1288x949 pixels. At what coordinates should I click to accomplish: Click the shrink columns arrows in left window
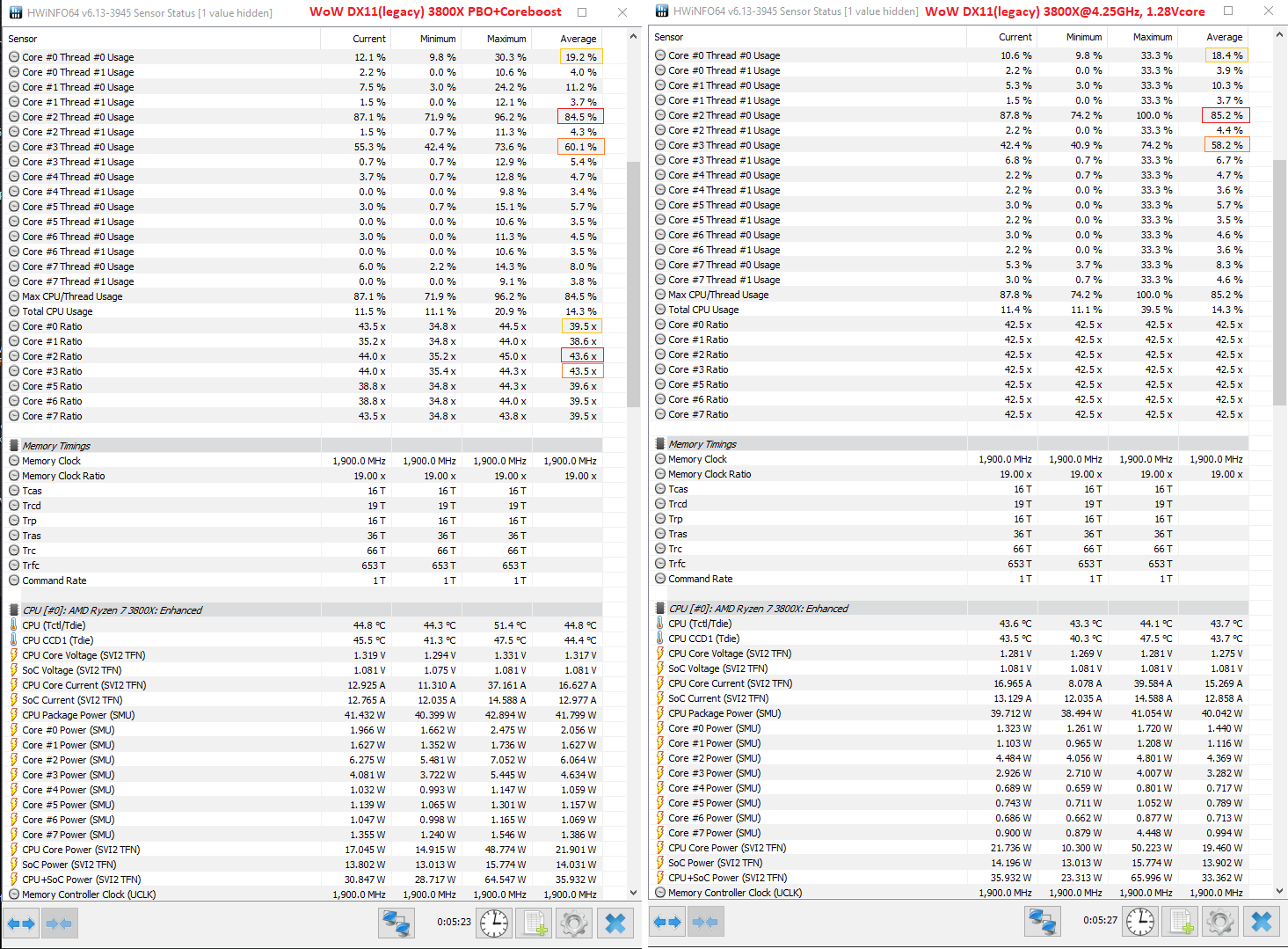pyautogui.click(x=59, y=923)
